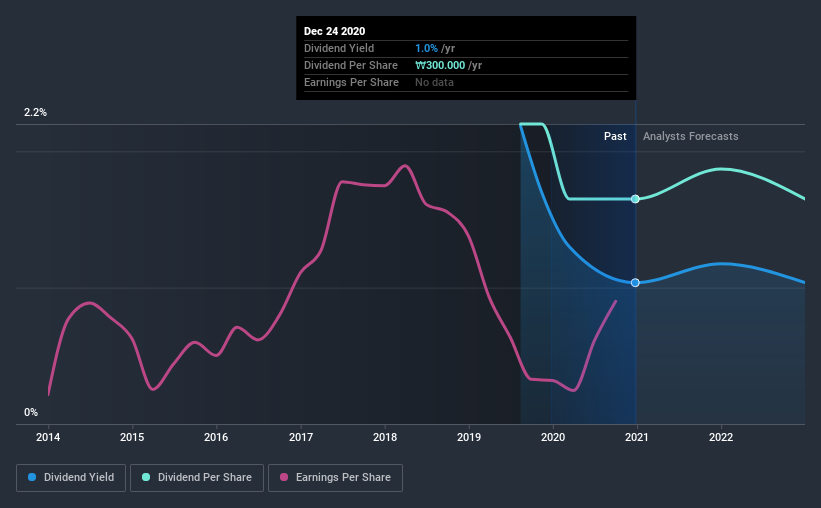Click the 2022 x-axis year label
821x508 pixels.
tap(721, 437)
